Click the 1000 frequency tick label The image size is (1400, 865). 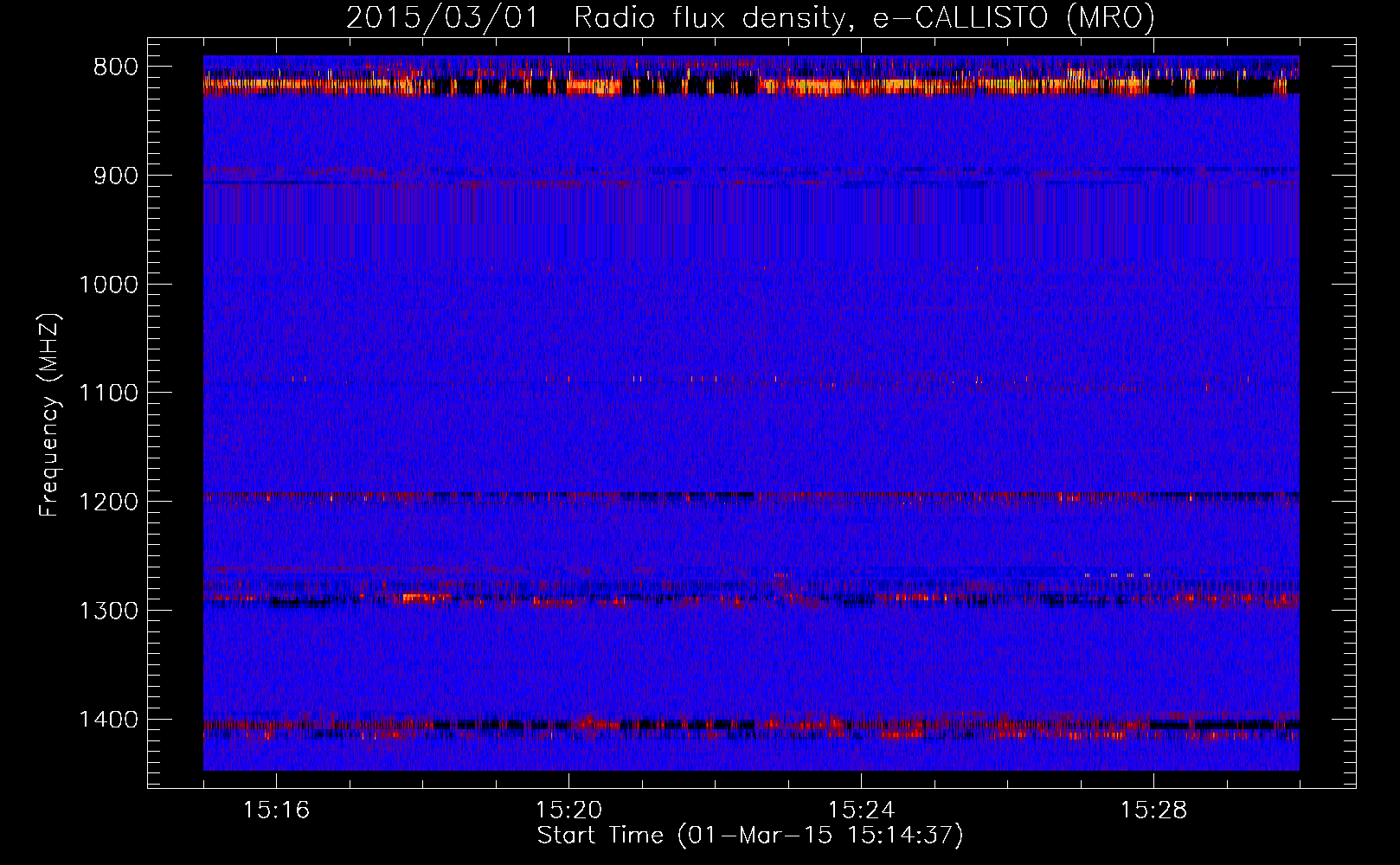pos(109,285)
